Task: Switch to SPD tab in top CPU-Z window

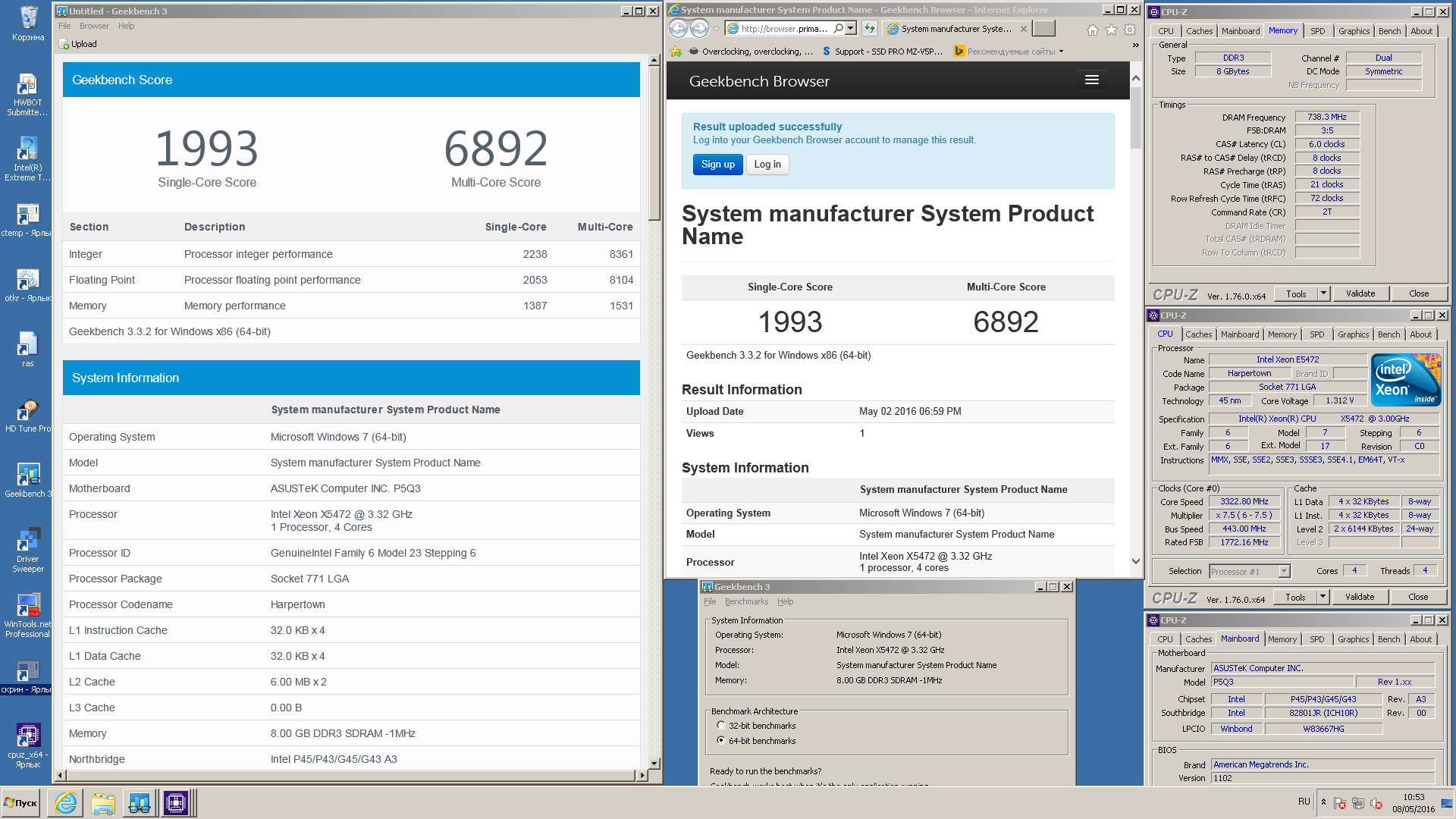Action: tap(1318, 31)
